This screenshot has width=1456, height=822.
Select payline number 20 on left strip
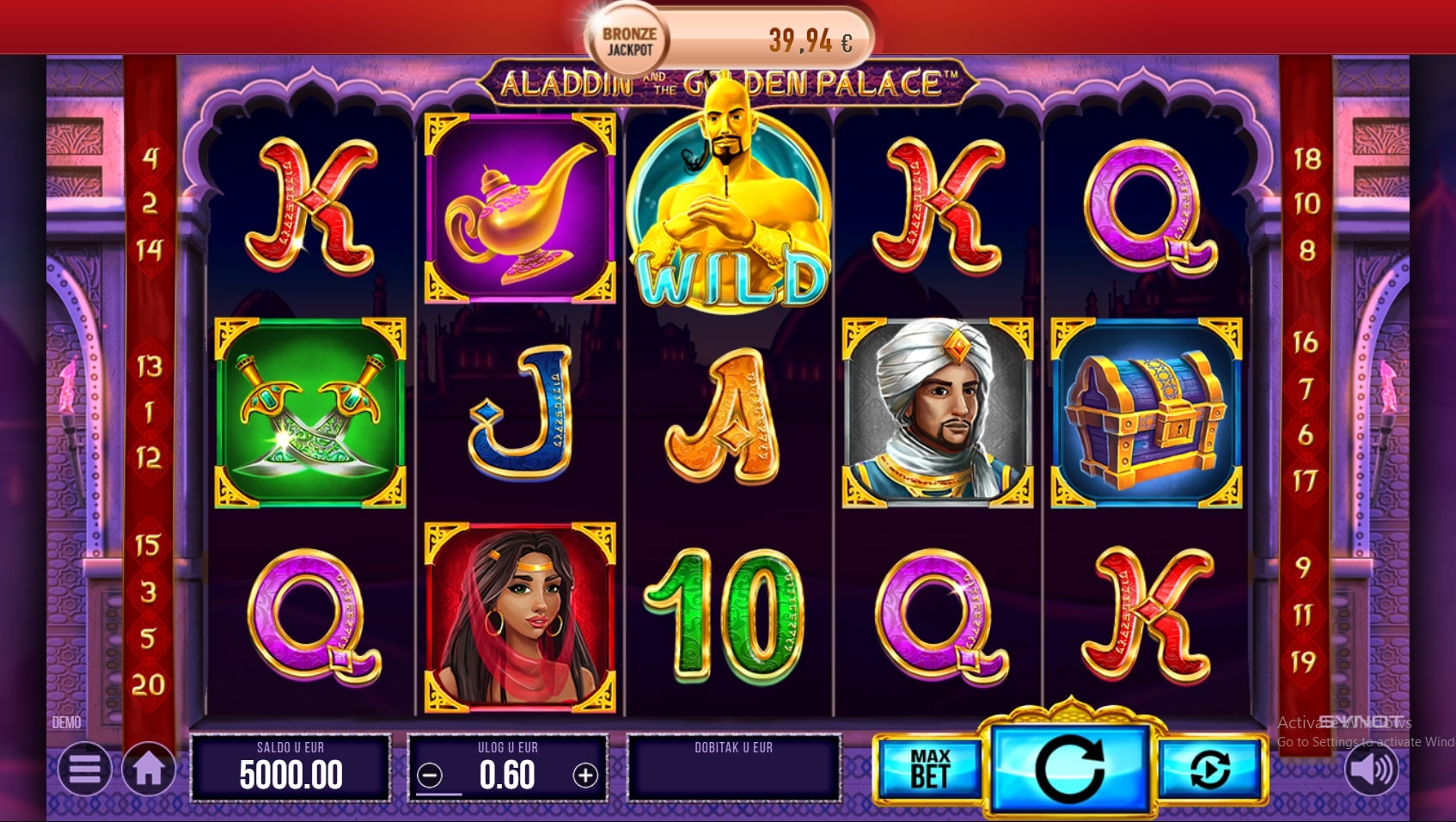pos(149,684)
